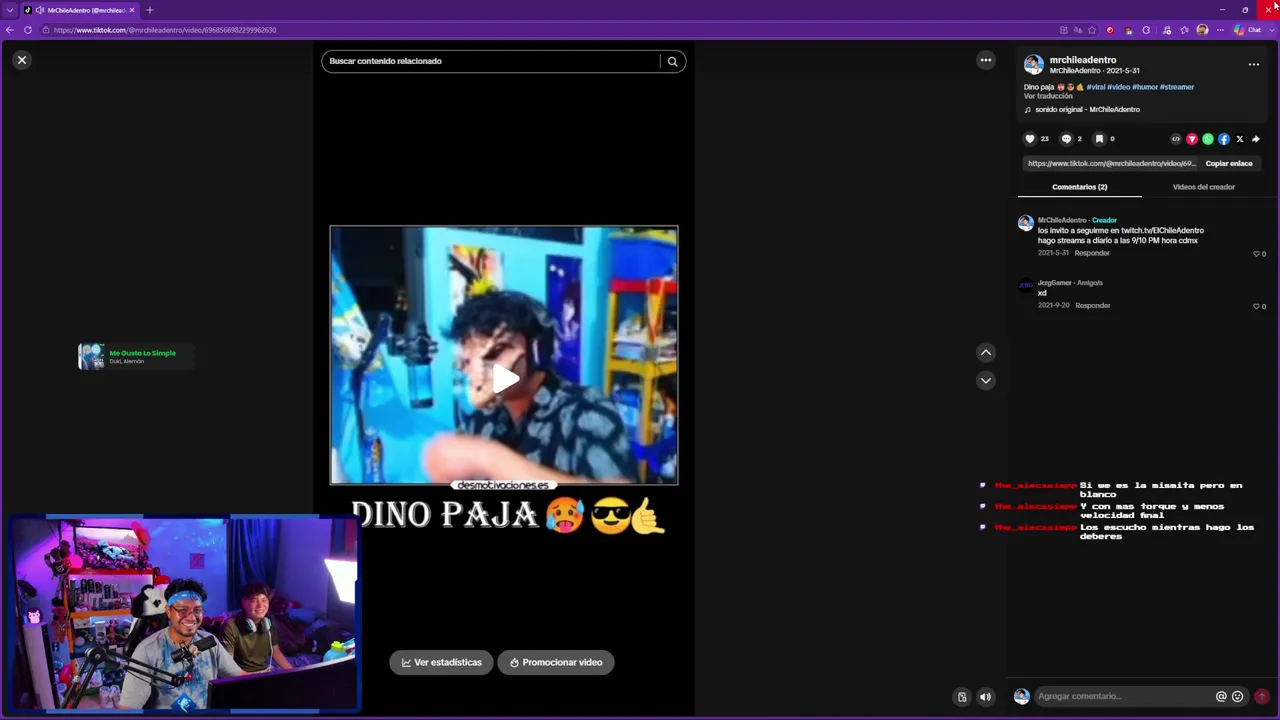The height and width of the screenshot is (720, 1280).
Task: Share the video to X
Action: [1240, 139]
